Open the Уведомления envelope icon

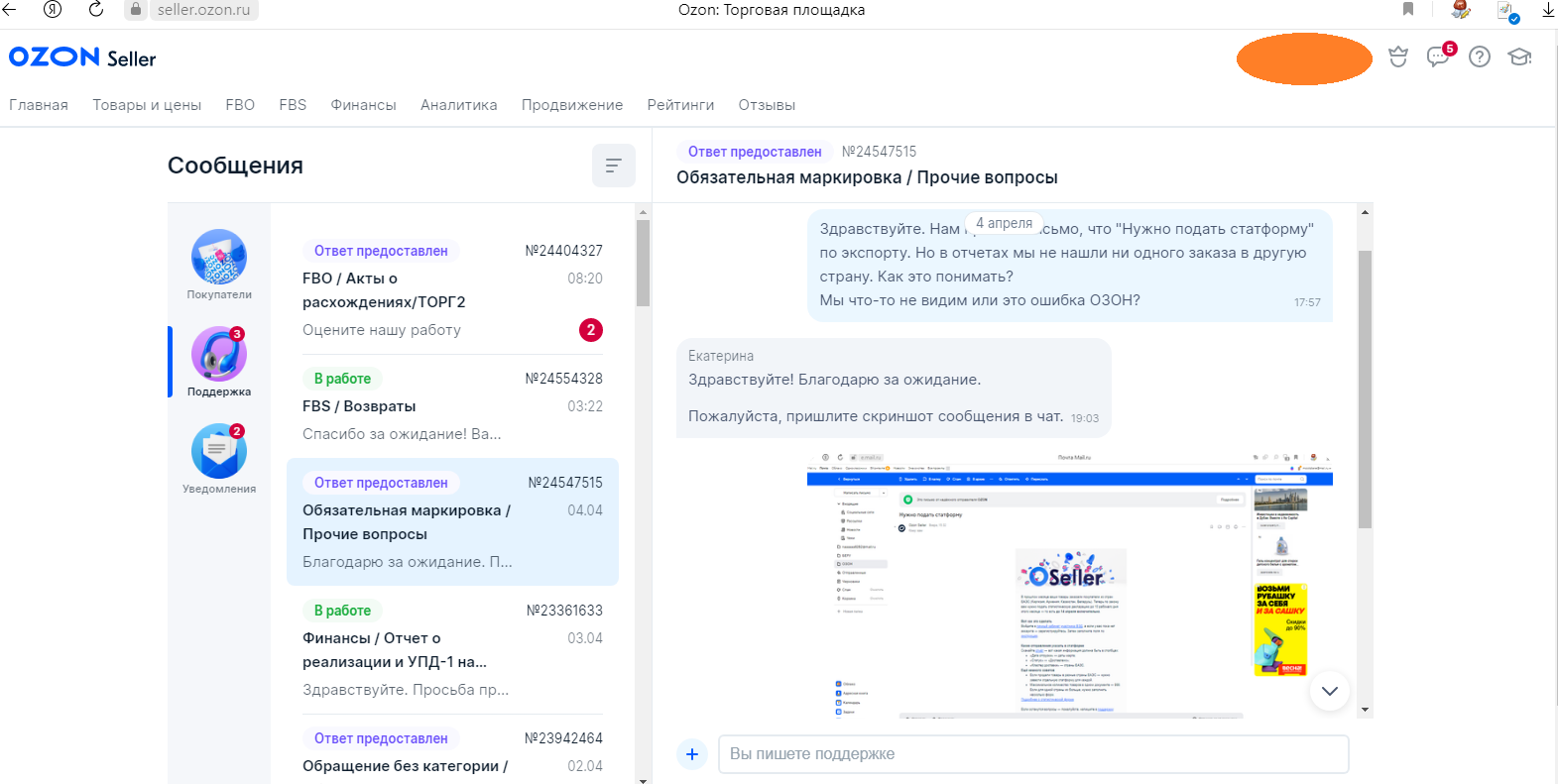[x=218, y=452]
